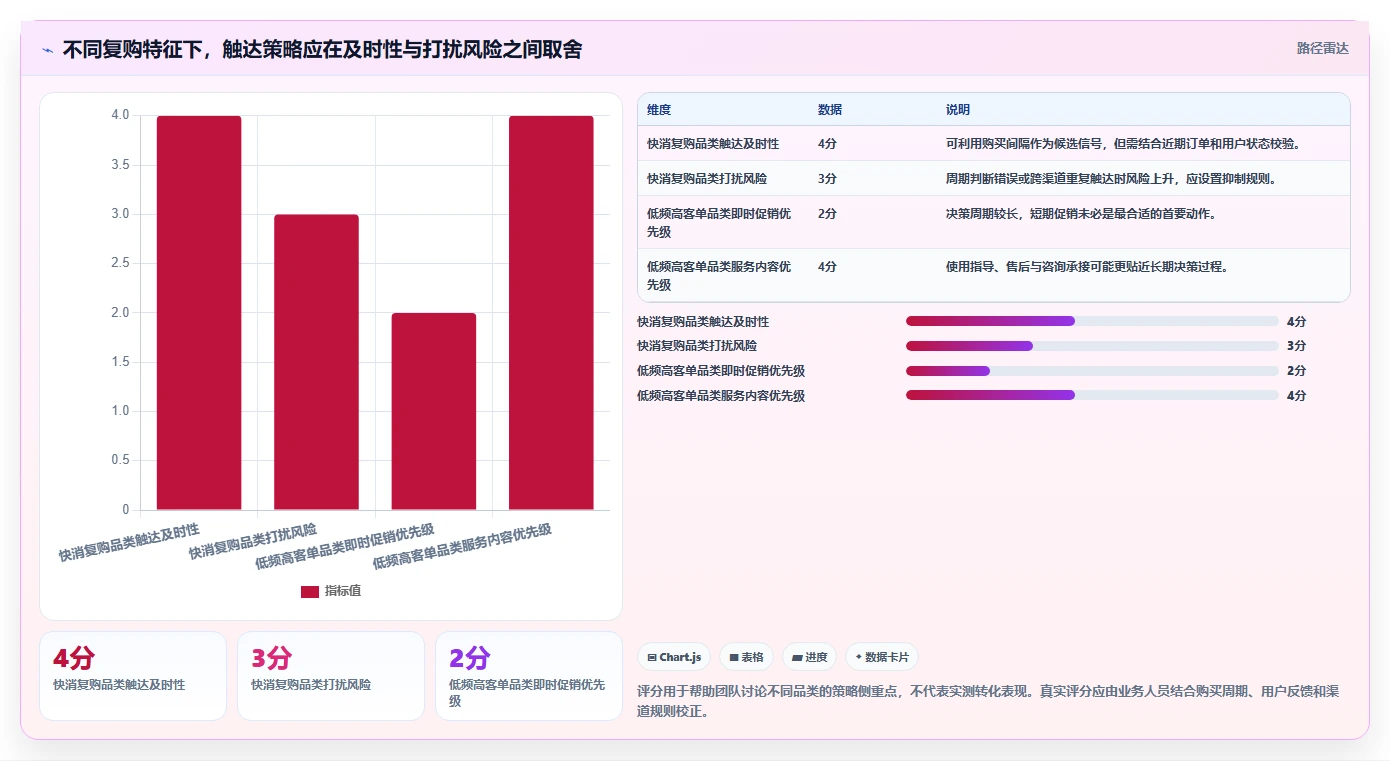Screen dimensions: 1390x761
Task: Click the lightning icon beside the title
Action: pos(47,50)
